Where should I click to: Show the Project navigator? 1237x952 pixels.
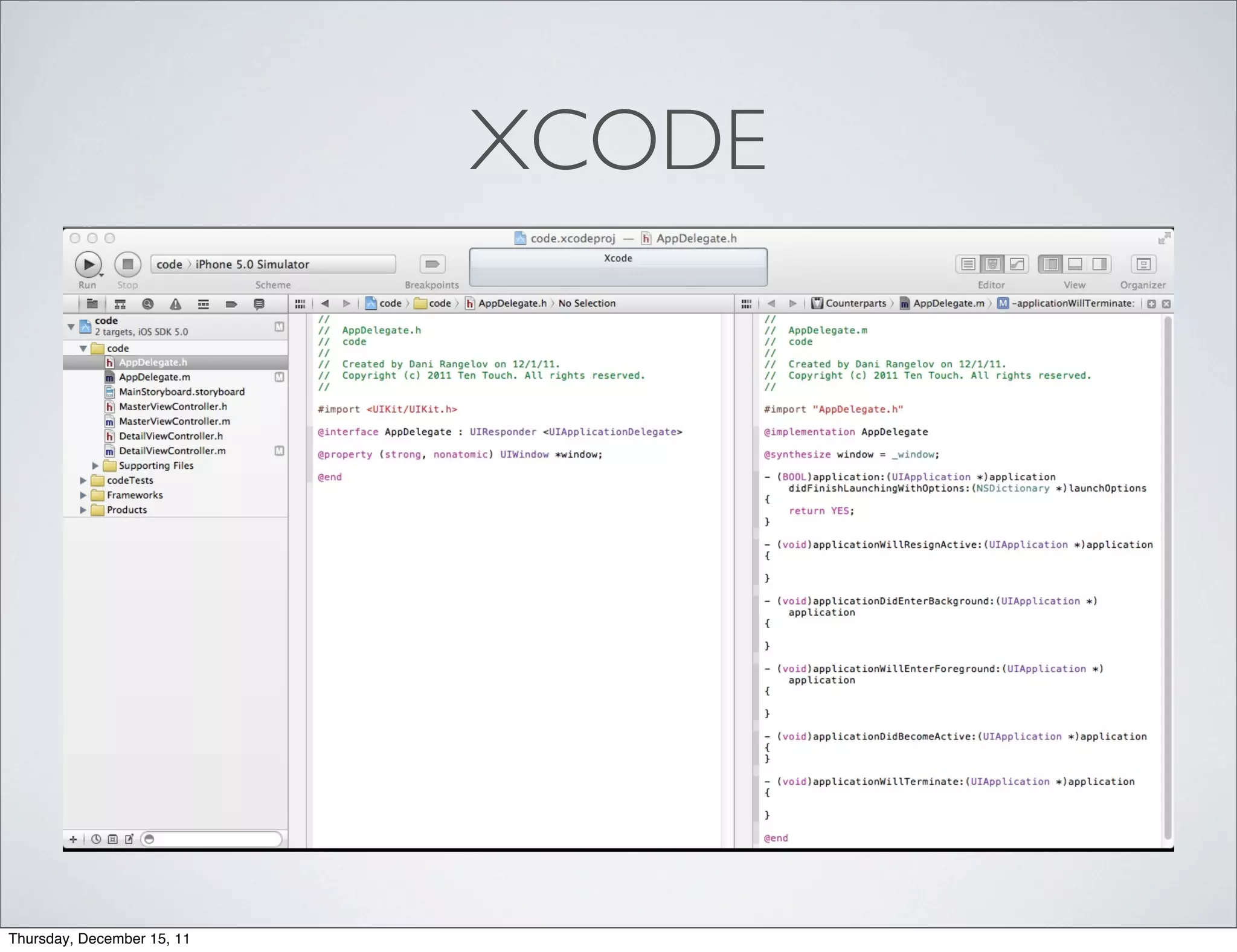click(x=92, y=304)
